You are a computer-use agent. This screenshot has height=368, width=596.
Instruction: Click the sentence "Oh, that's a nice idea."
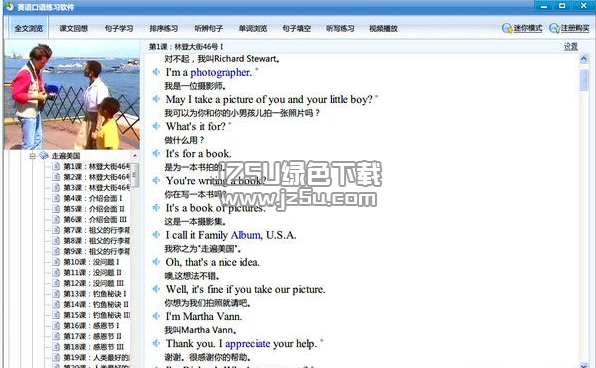click(x=212, y=262)
